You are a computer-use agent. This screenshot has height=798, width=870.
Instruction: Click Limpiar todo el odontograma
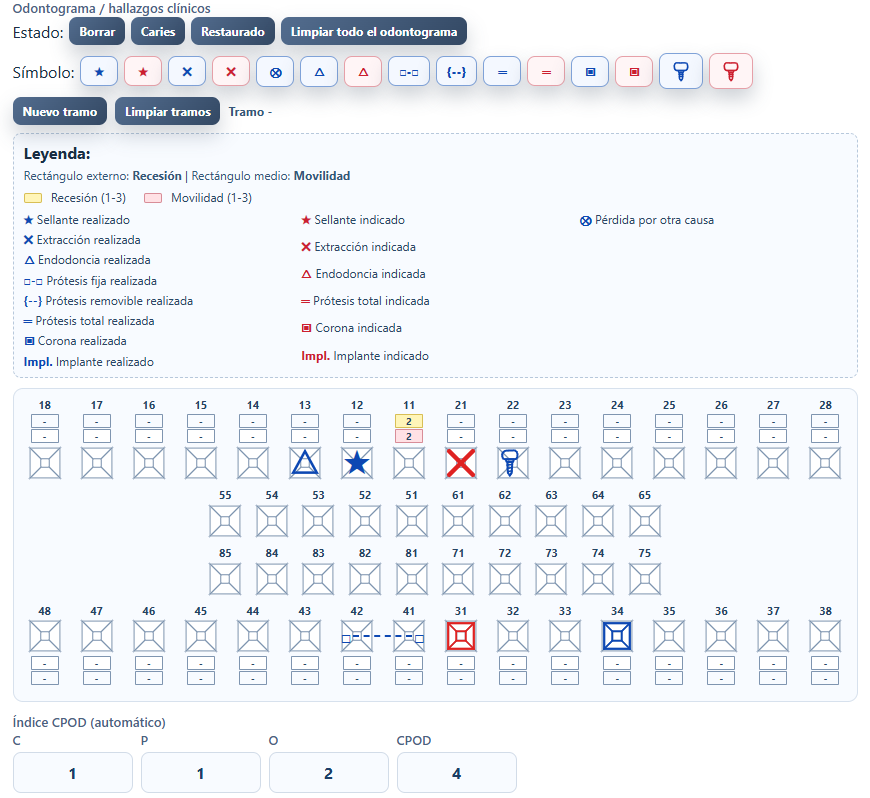[374, 32]
